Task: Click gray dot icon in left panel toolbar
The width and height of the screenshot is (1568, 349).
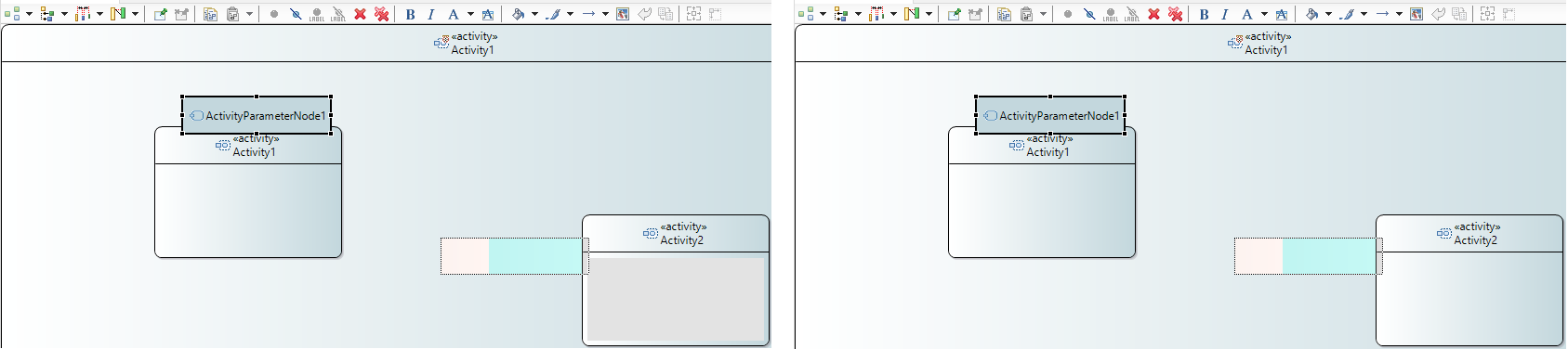Action: 274,14
